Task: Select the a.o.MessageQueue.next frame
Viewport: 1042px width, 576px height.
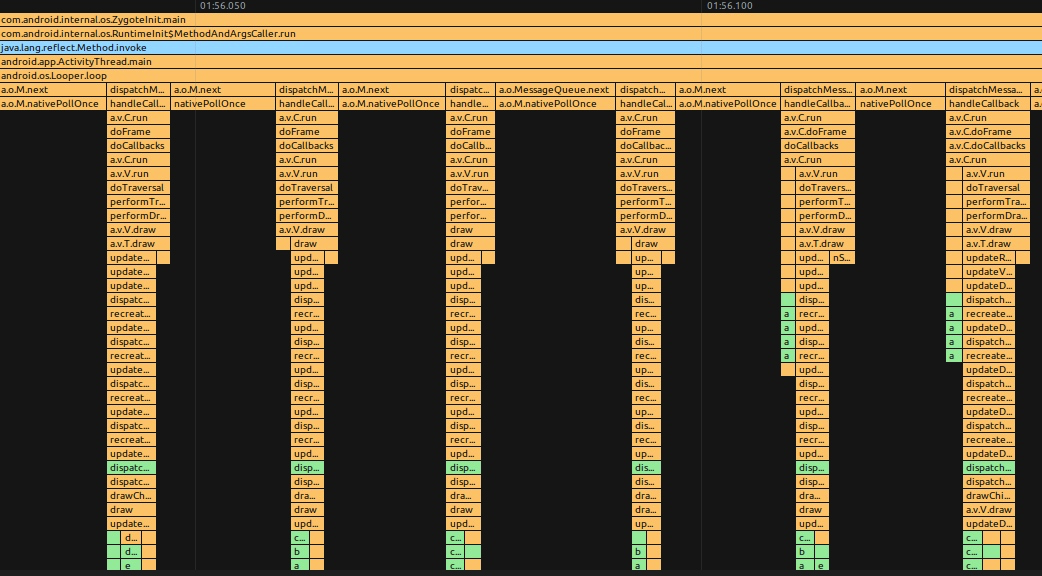Action: (556, 90)
